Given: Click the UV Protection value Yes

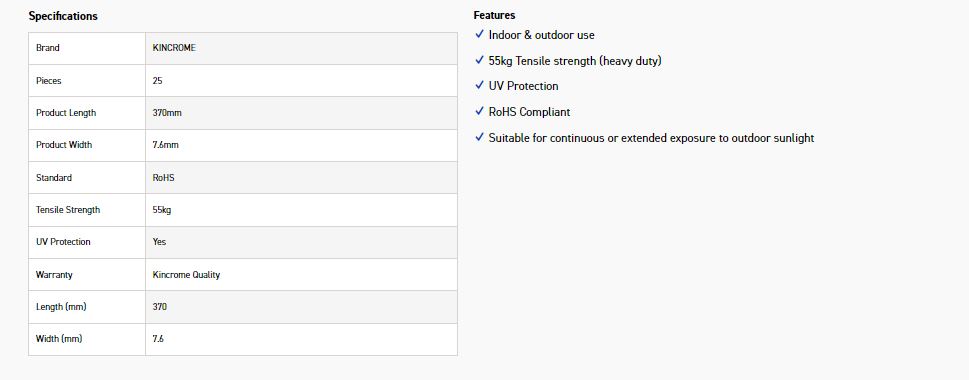Looking at the screenshot, I should [159, 242].
